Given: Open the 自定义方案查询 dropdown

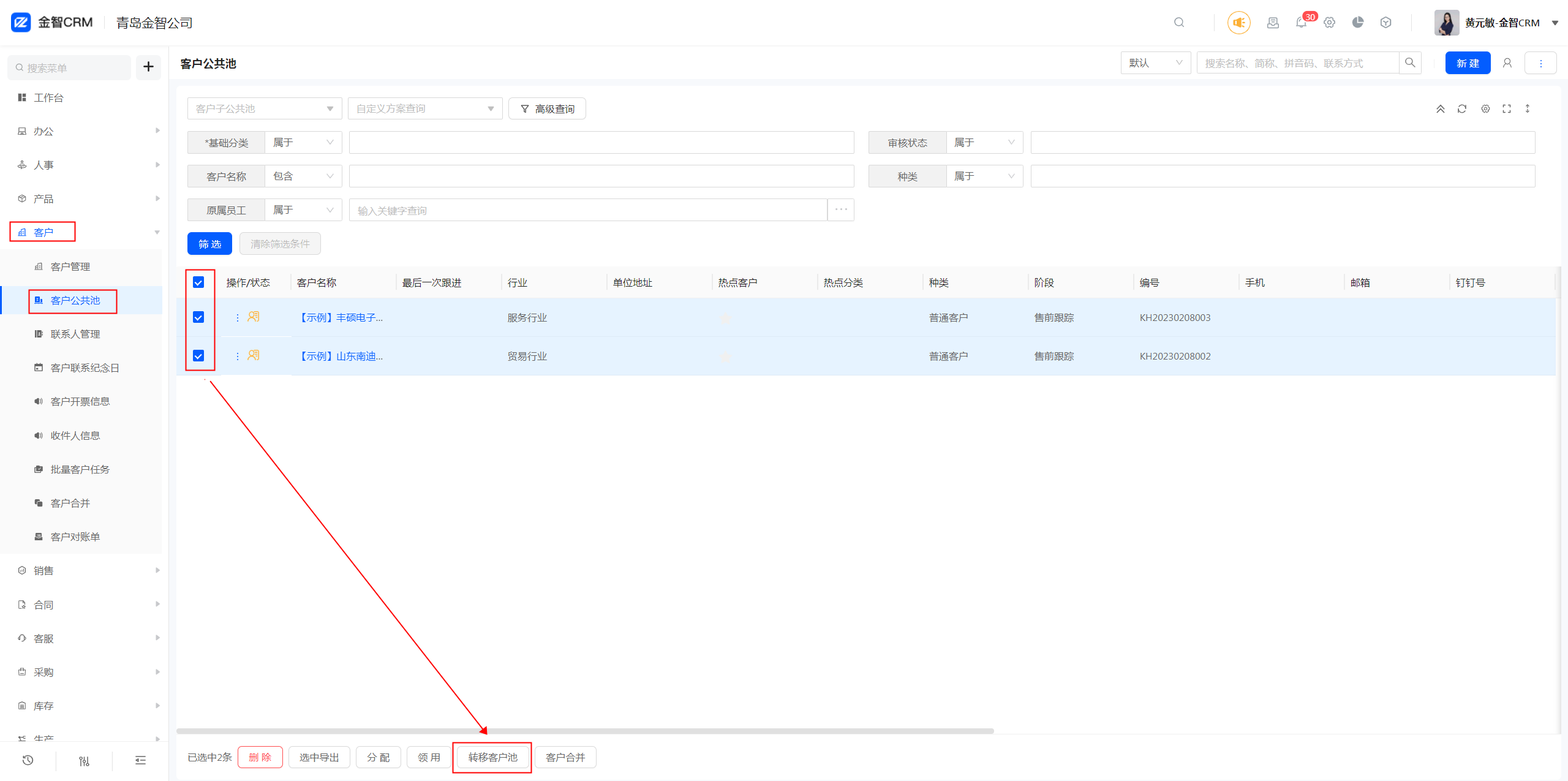Looking at the screenshot, I should click(425, 108).
